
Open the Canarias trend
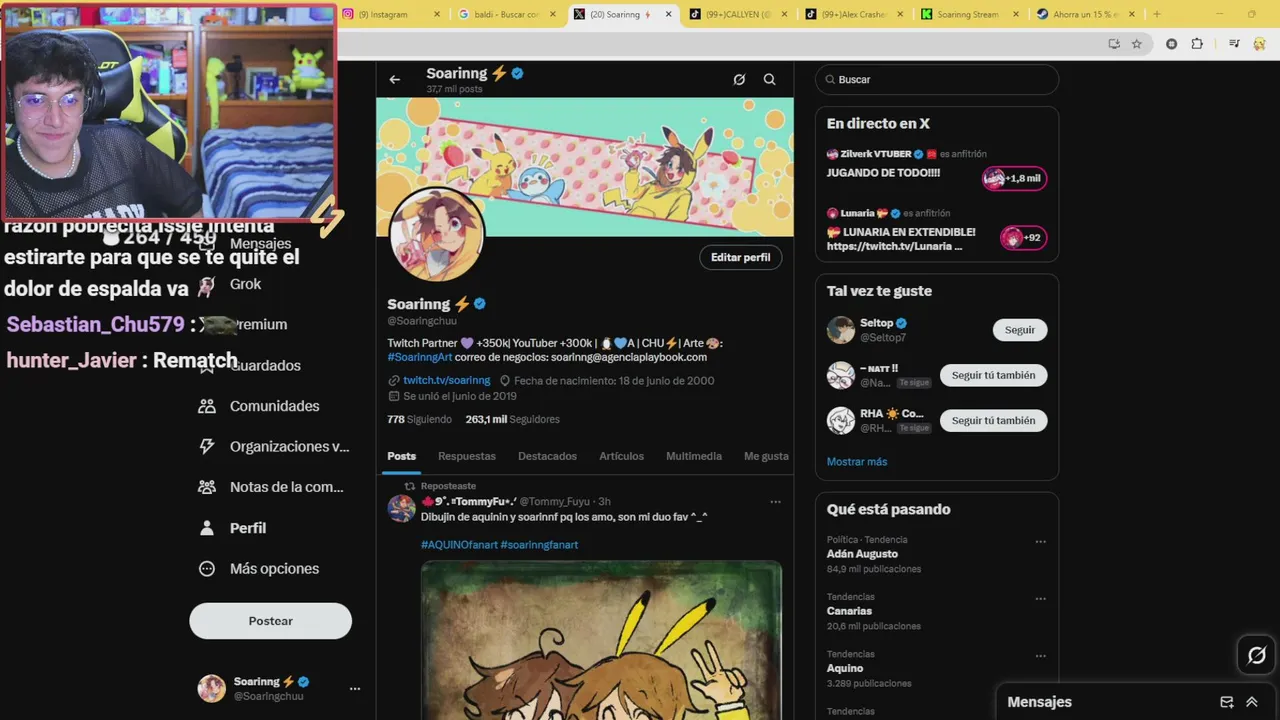[849, 611]
